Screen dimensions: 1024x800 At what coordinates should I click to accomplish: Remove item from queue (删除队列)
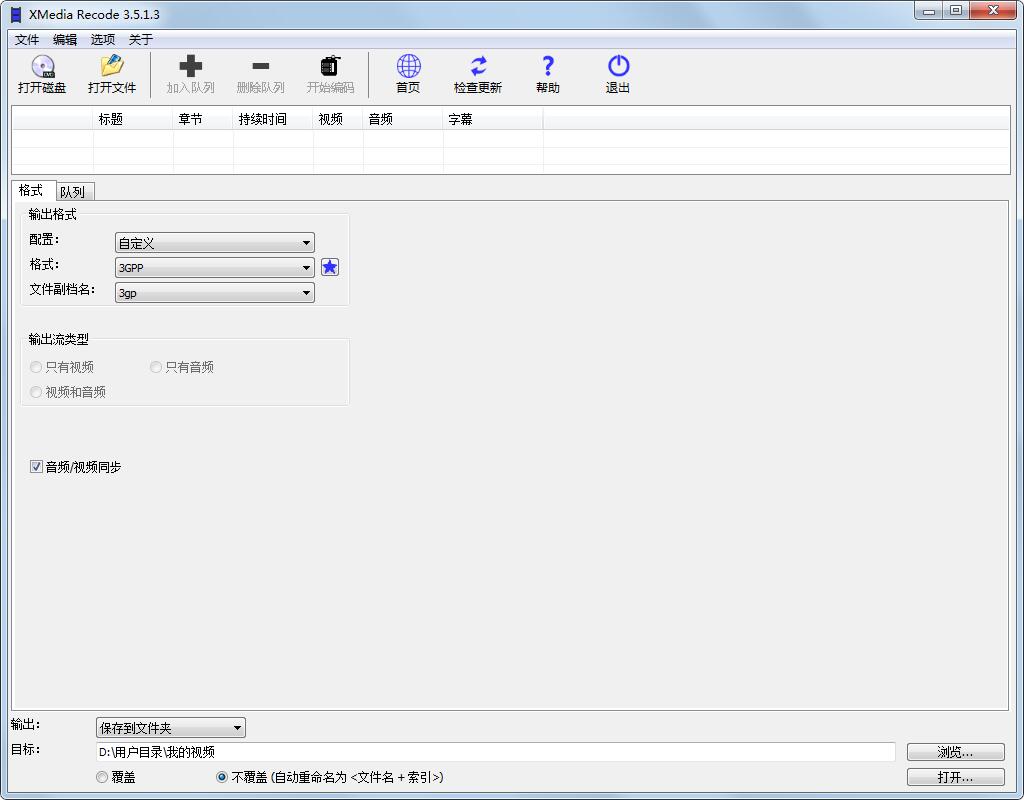259,74
